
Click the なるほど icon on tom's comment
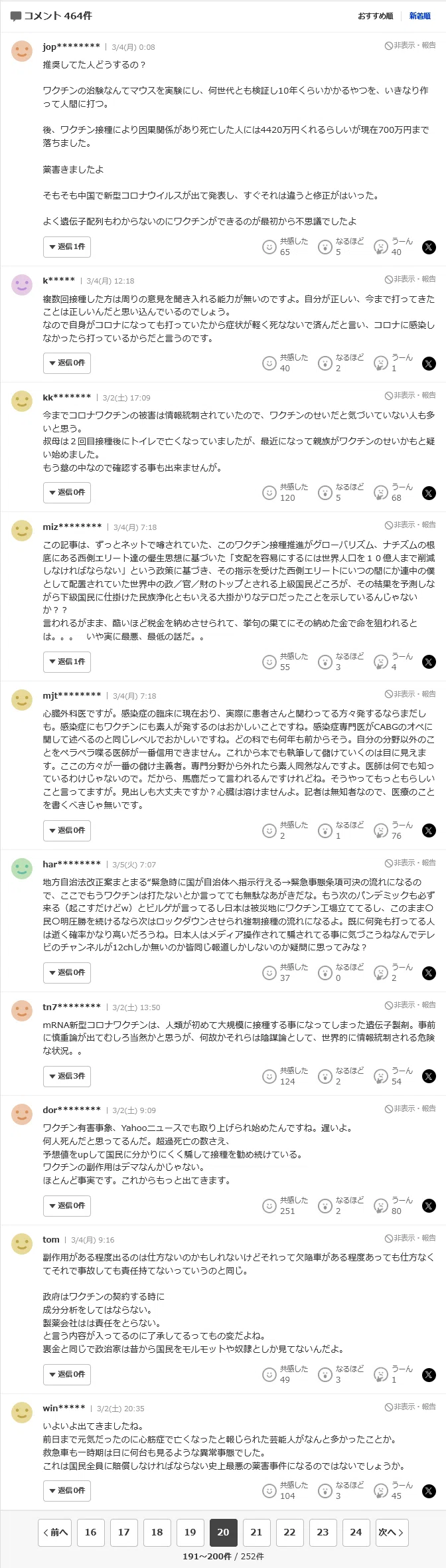tap(325, 1375)
